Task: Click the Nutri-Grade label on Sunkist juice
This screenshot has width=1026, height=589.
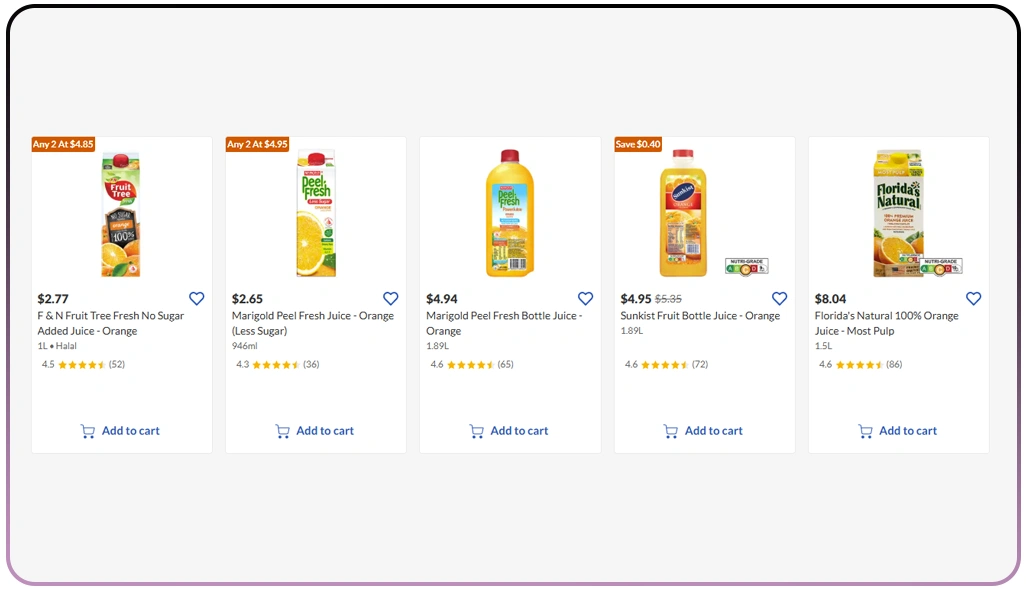Action: (x=746, y=267)
